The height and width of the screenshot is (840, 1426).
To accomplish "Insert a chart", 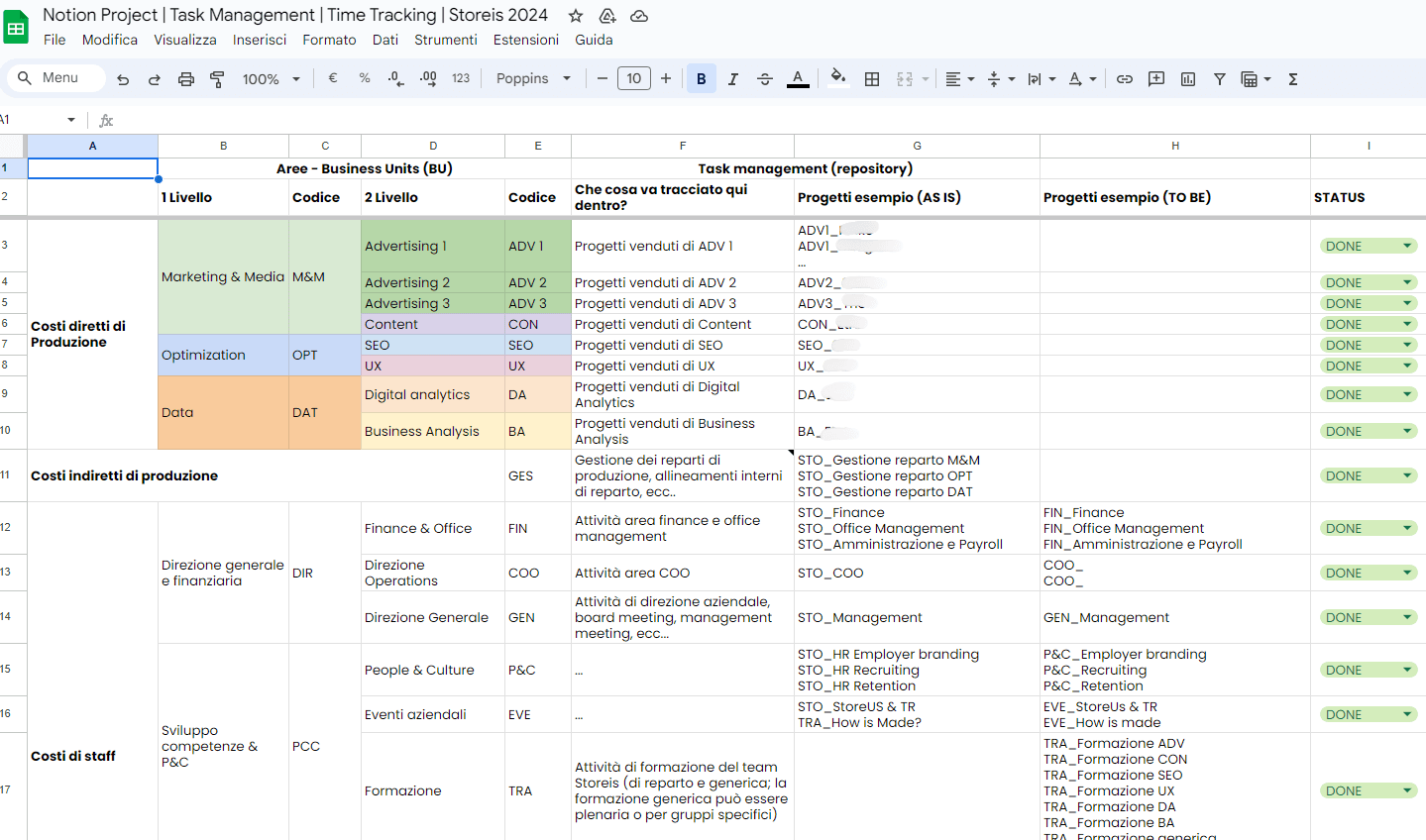I will (1187, 78).
